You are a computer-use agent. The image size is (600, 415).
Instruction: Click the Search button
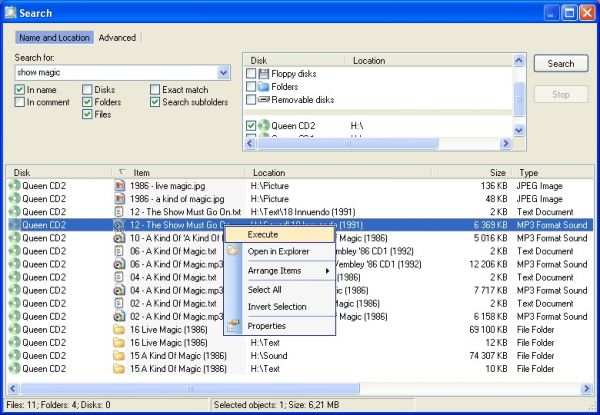561,63
